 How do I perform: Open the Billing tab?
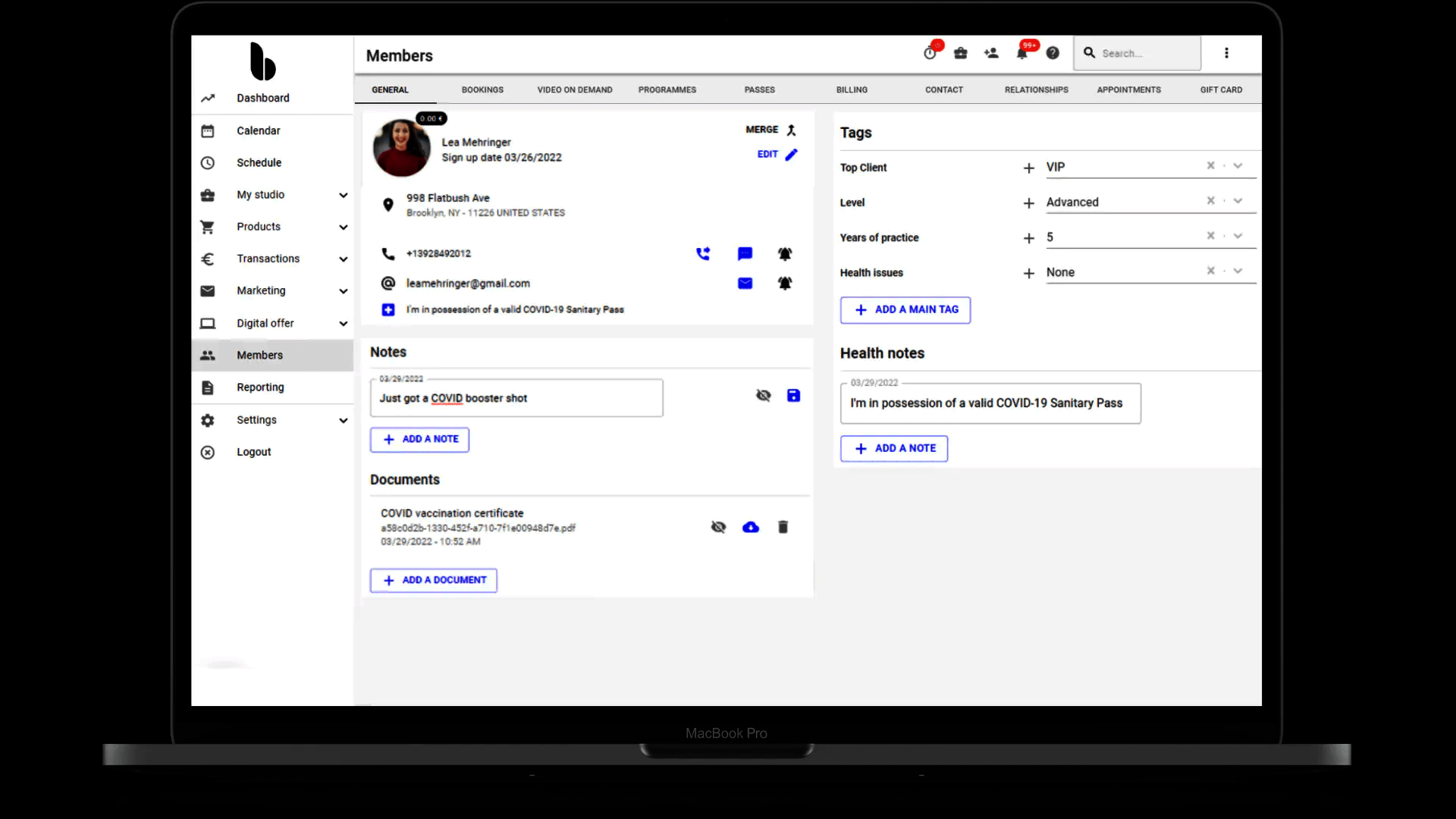pos(852,89)
